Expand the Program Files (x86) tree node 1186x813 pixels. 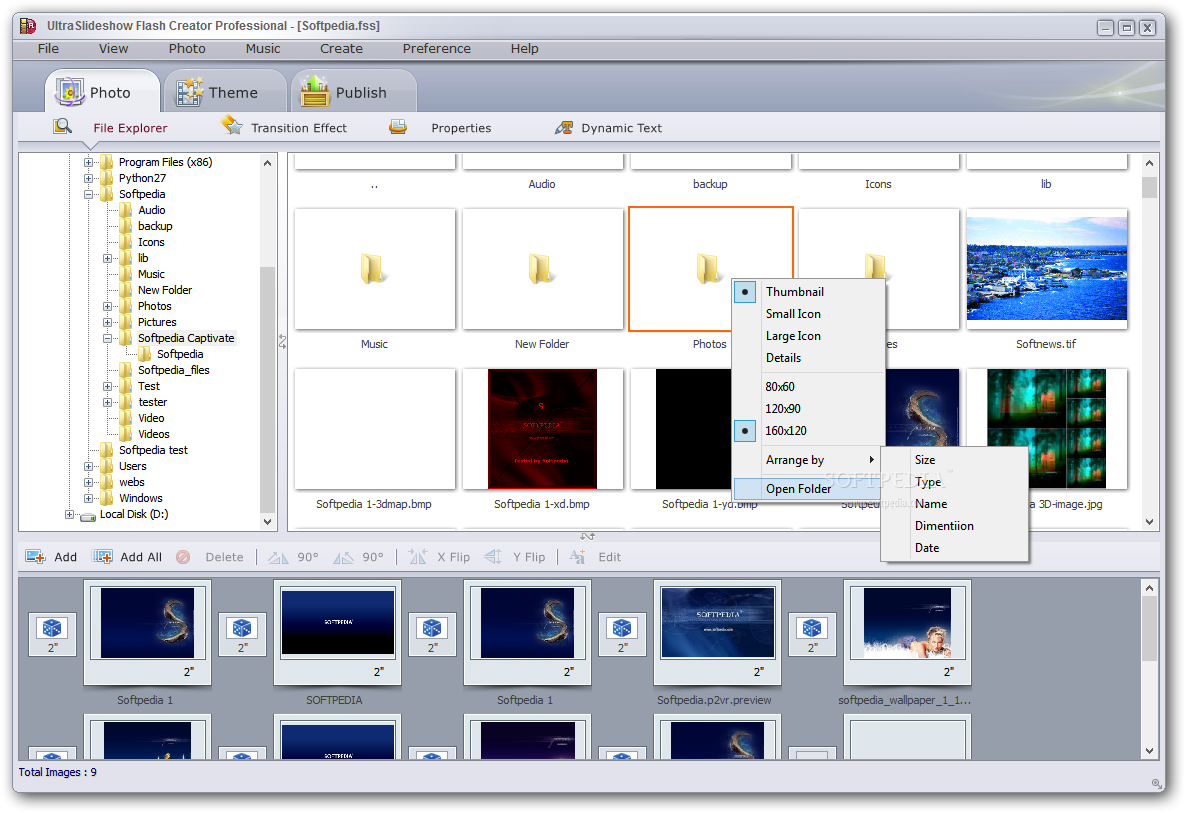tap(88, 162)
